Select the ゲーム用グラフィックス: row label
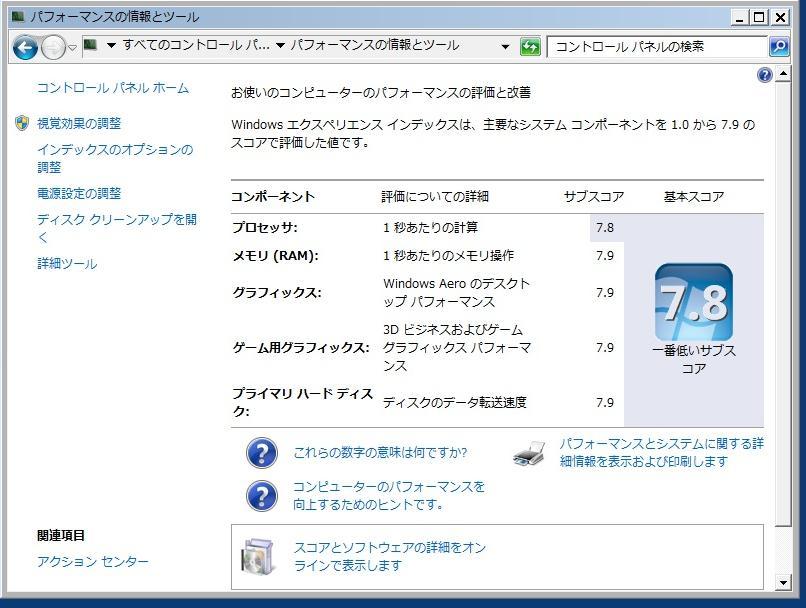 pos(301,348)
